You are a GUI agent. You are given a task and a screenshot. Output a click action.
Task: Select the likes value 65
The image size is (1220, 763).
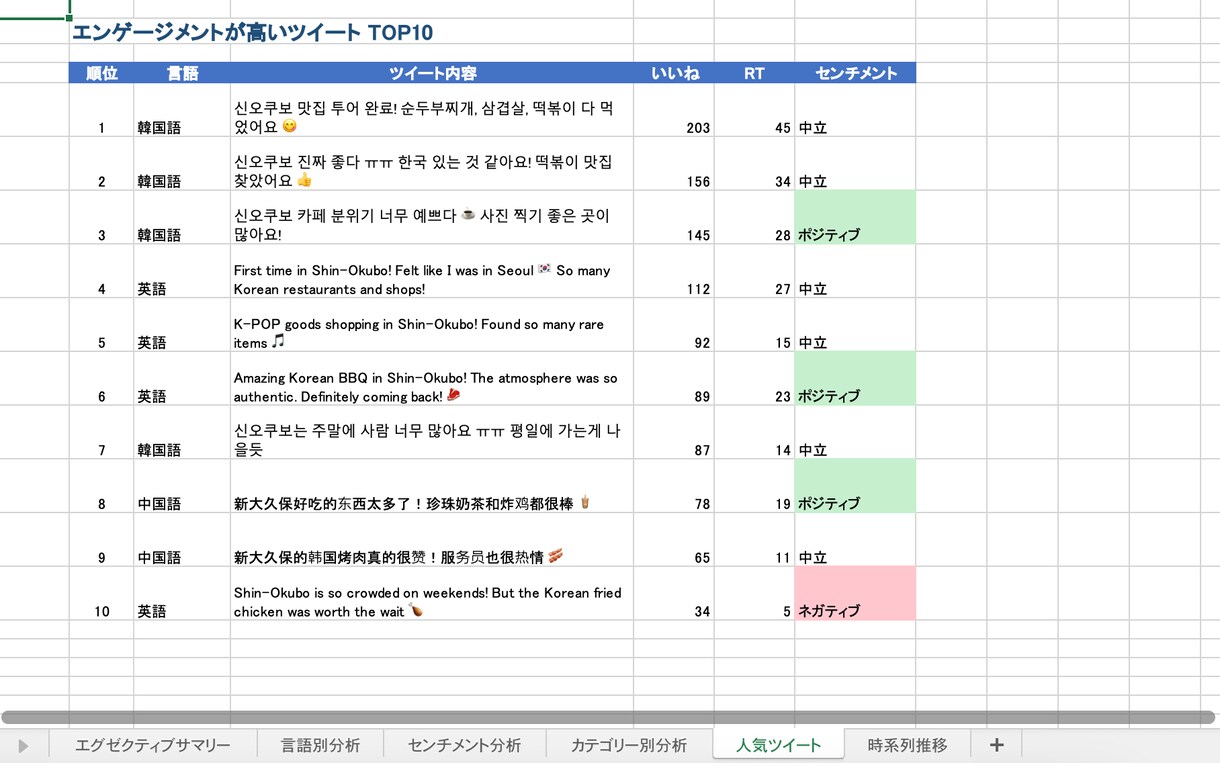(x=674, y=540)
